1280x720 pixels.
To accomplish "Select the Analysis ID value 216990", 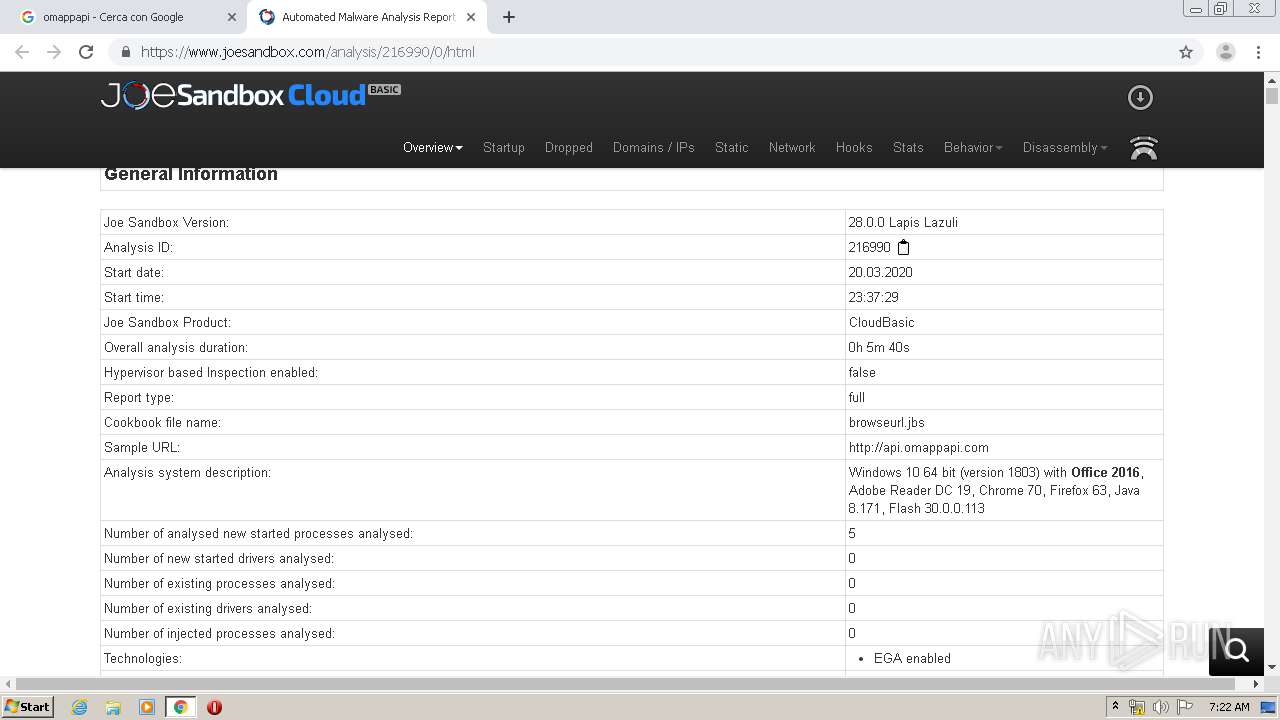I will tap(869, 247).
